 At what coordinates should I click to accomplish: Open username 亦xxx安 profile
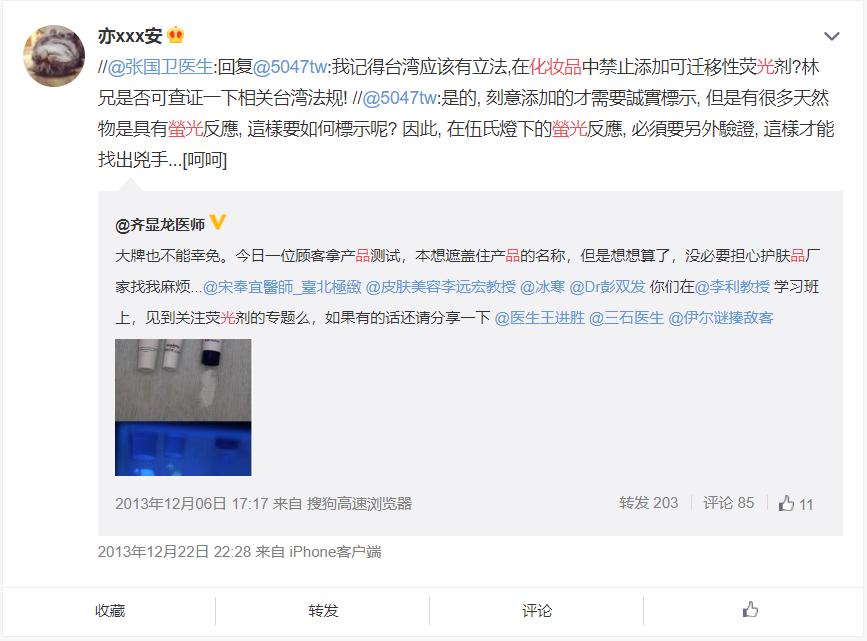point(130,36)
